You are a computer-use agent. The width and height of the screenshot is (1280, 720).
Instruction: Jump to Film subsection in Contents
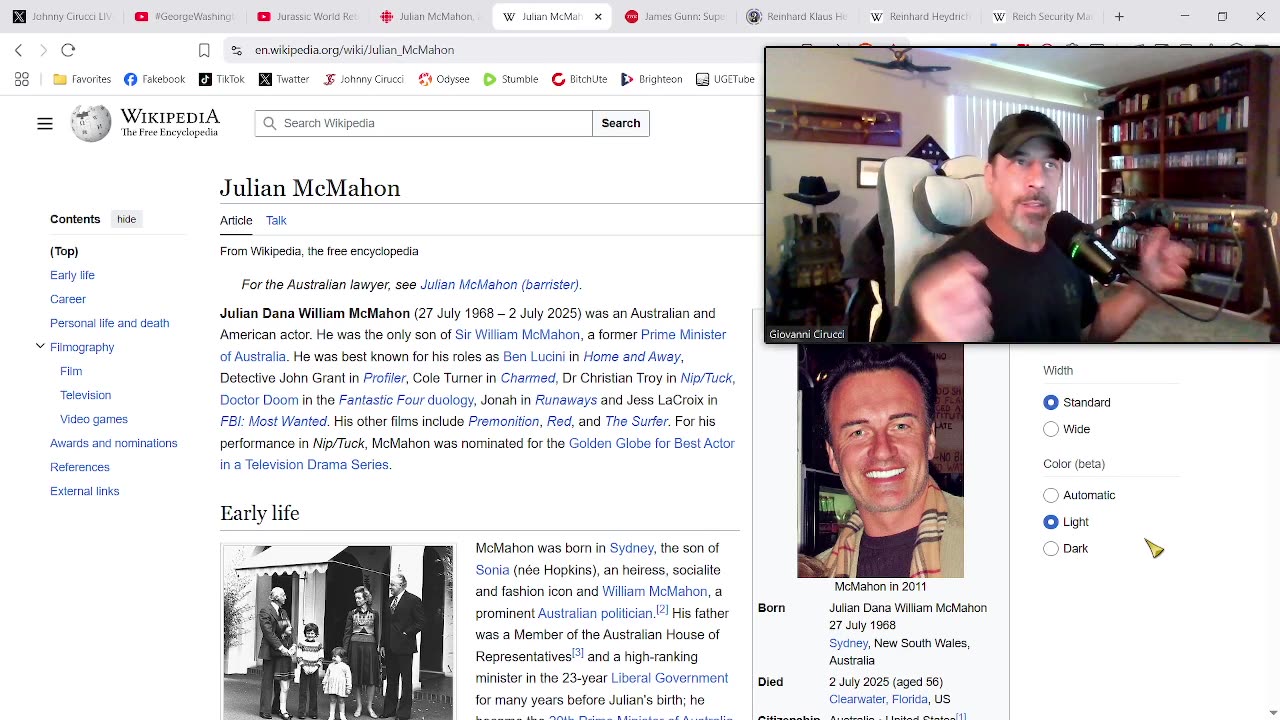[71, 371]
